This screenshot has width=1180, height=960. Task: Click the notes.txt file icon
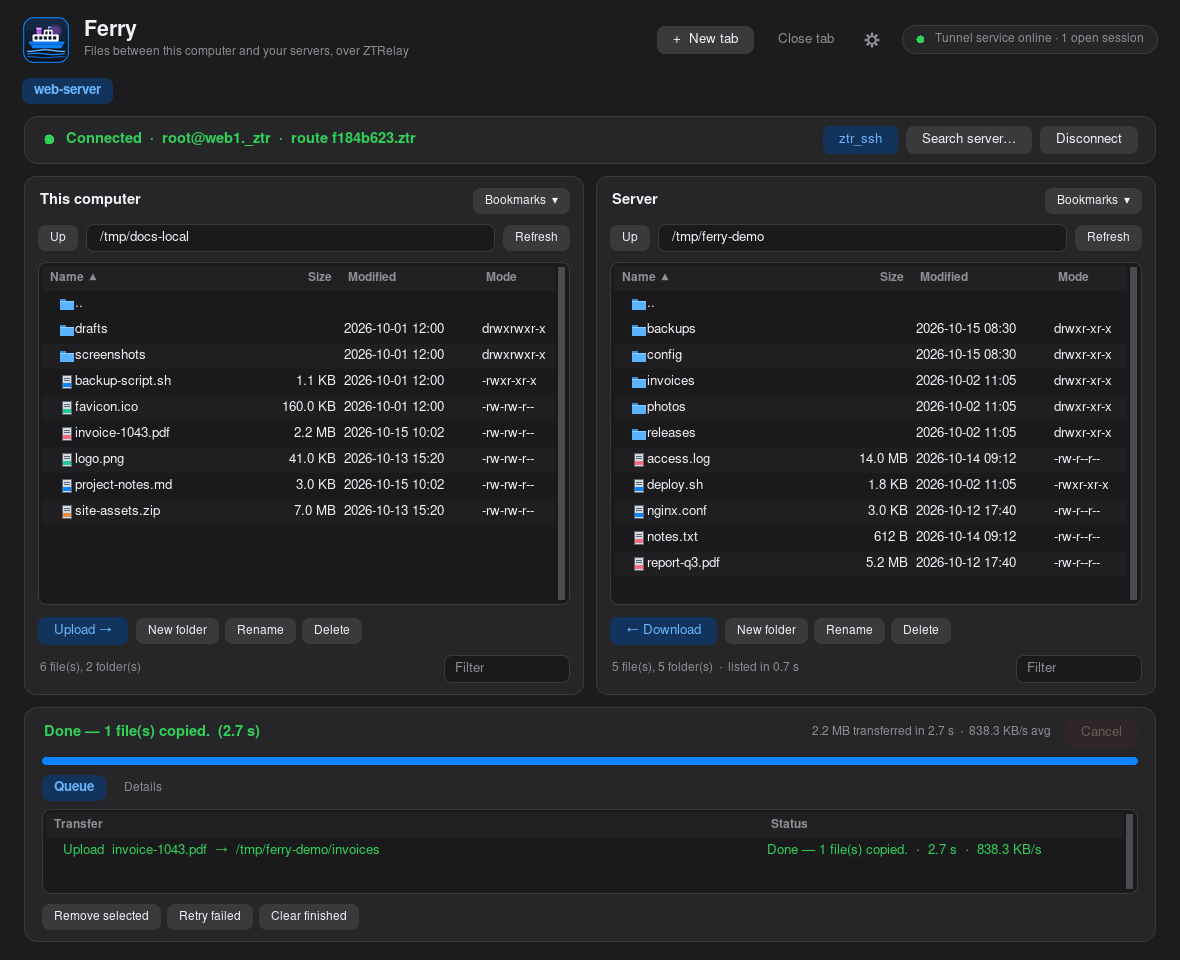coord(639,537)
